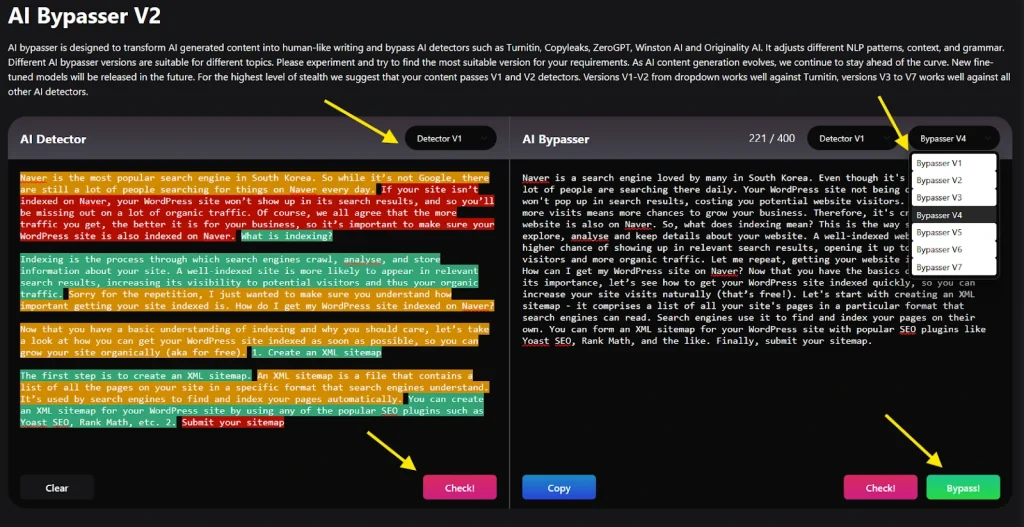Click Check! in the AI Bypasser panel

[880, 487]
